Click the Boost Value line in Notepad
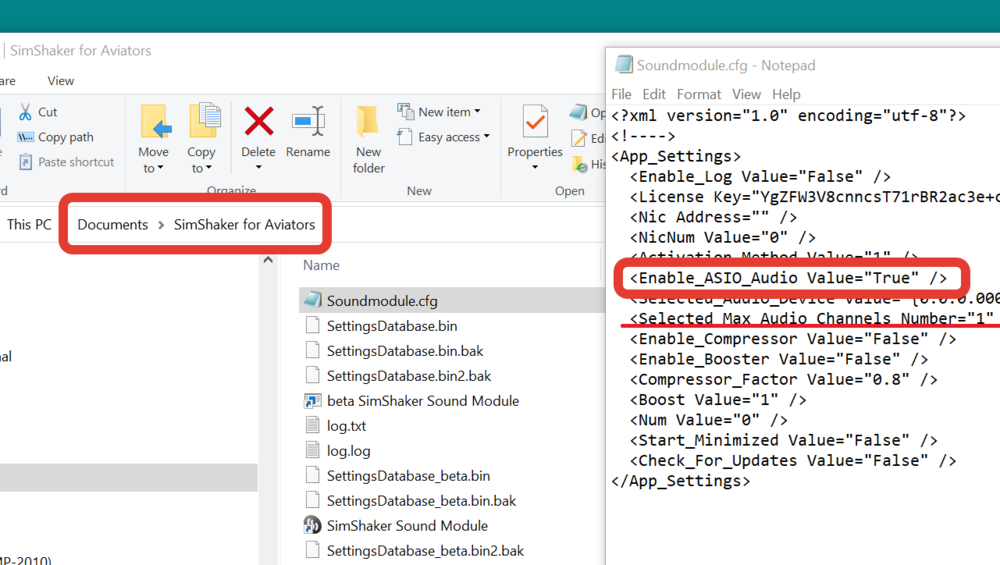The image size is (1000, 565). point(718,400)
